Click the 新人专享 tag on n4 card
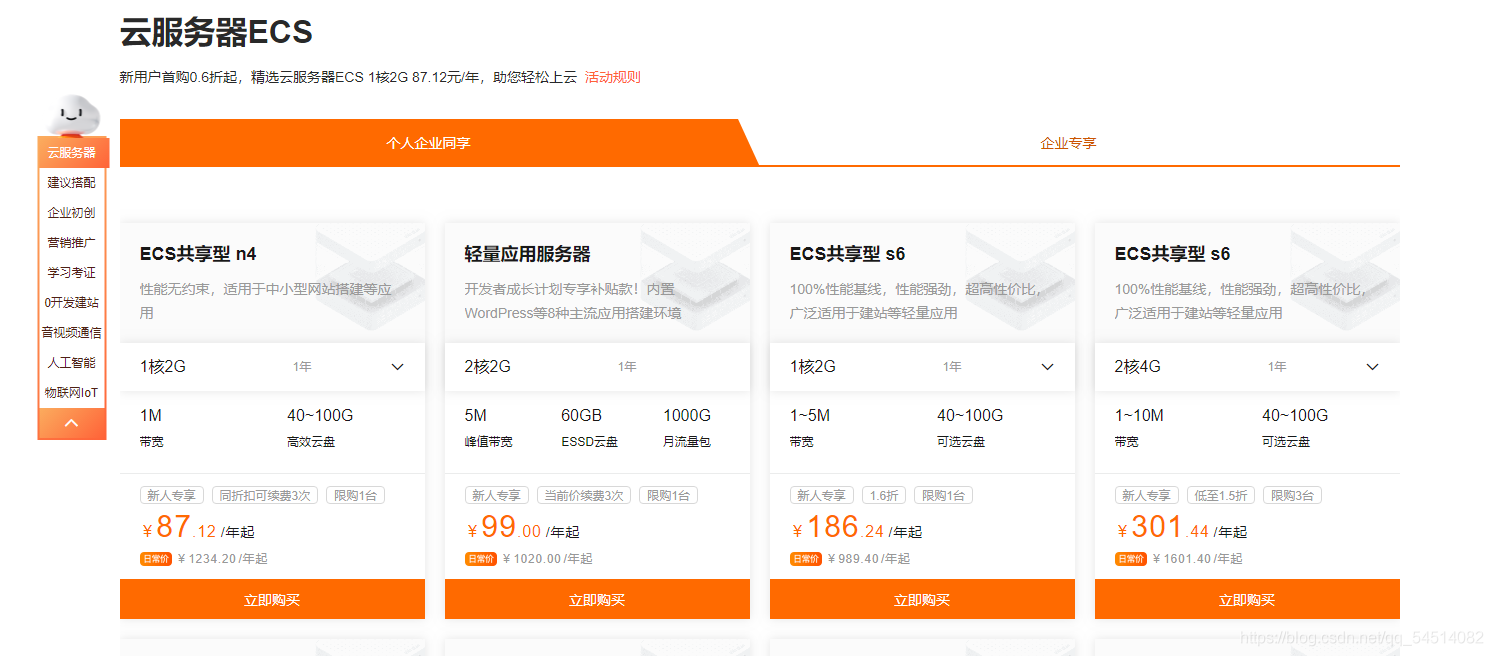The width and height of the screenshot is (1493, 656). [172, 495]
